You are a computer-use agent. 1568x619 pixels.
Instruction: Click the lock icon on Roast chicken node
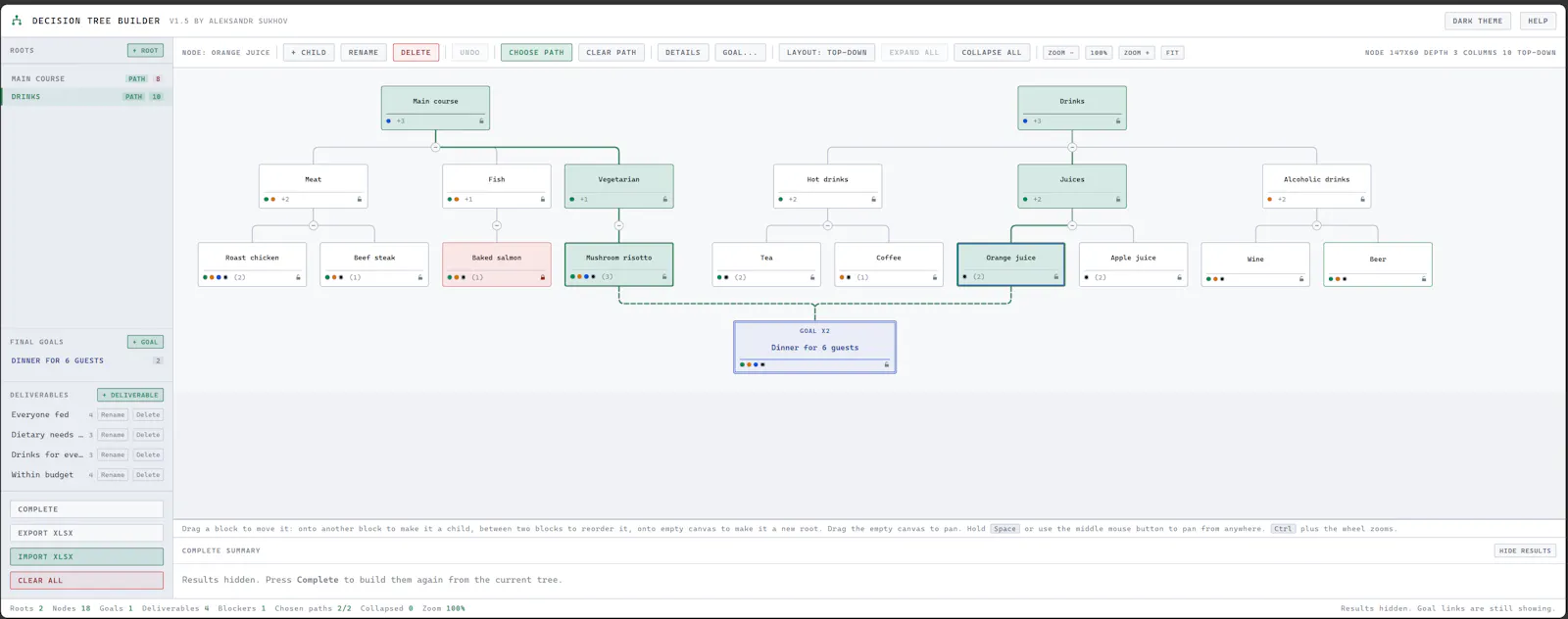point(298,278)
